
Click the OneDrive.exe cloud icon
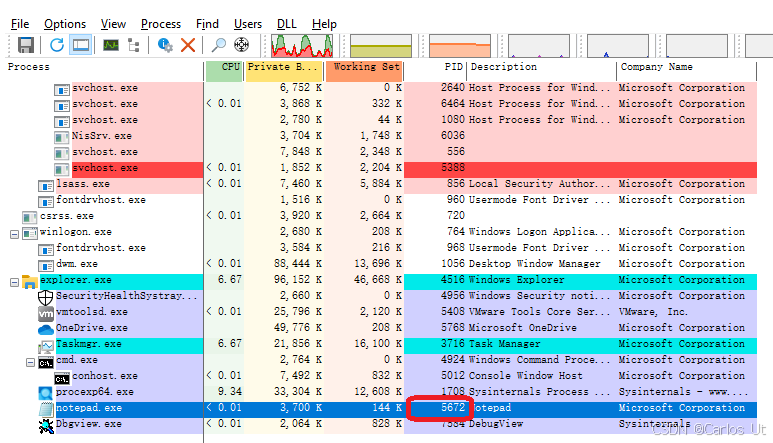click(x=46, y=329)
